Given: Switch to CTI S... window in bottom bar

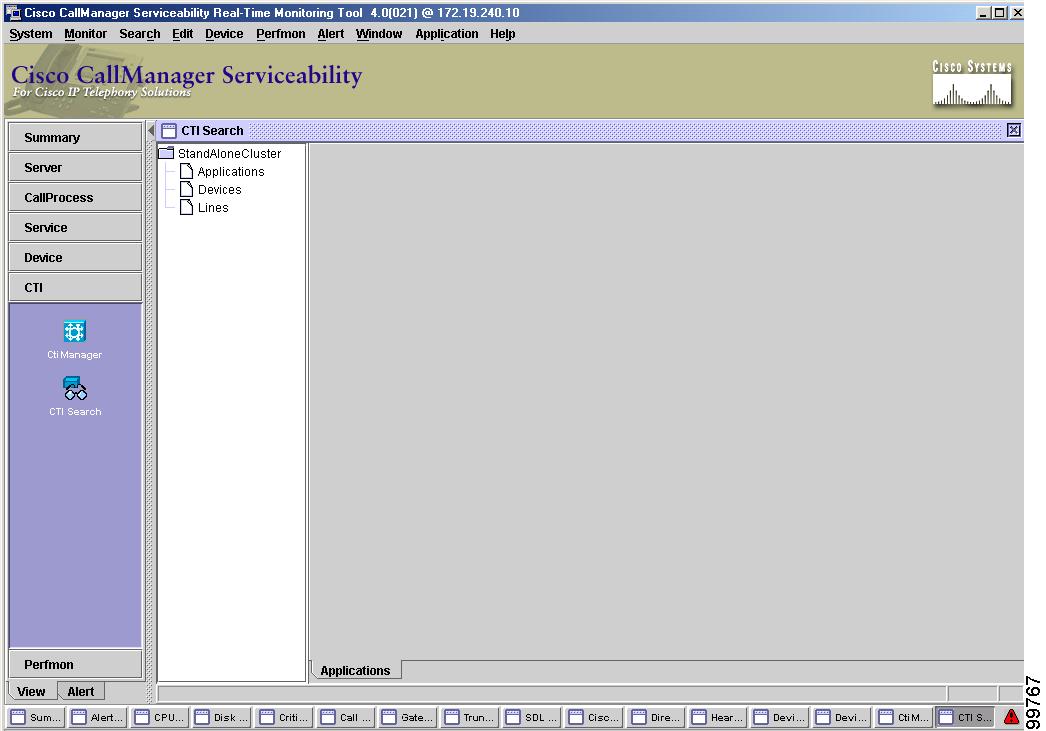Looking at the screenshot, I should [x=965, y=718].
